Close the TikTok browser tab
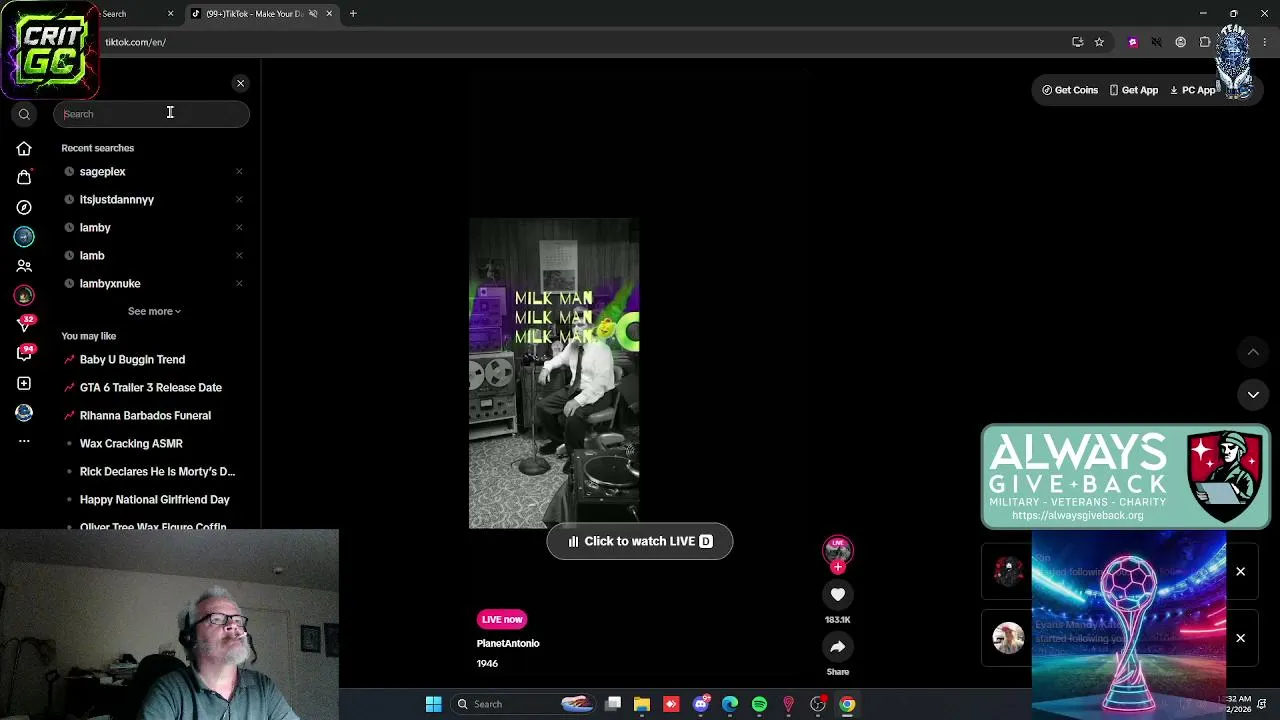The height and width of the screenshot is (720, 1280). (x=329, y=14)
